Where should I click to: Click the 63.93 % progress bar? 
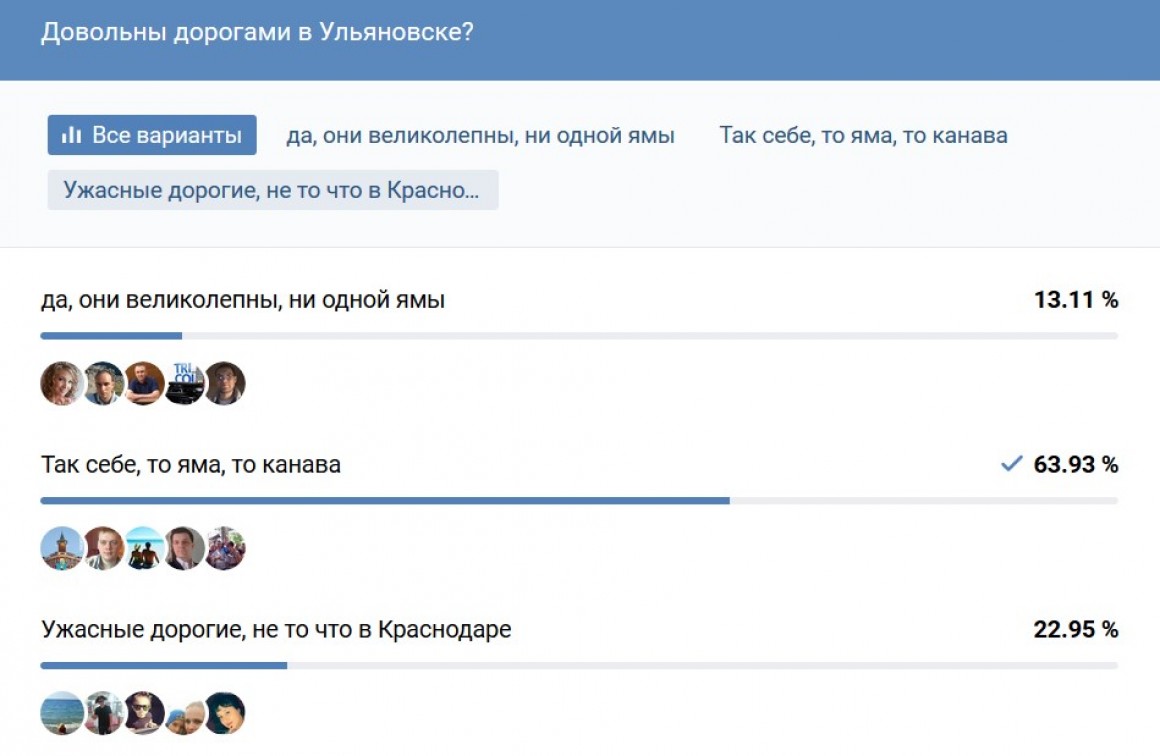click(x=579, y=501)
